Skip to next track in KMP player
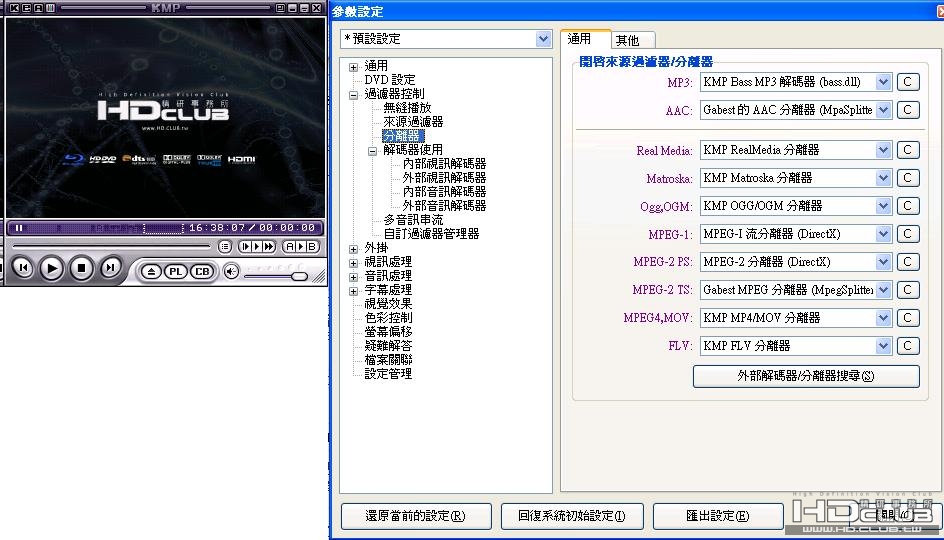 click(x=110, y=268)
